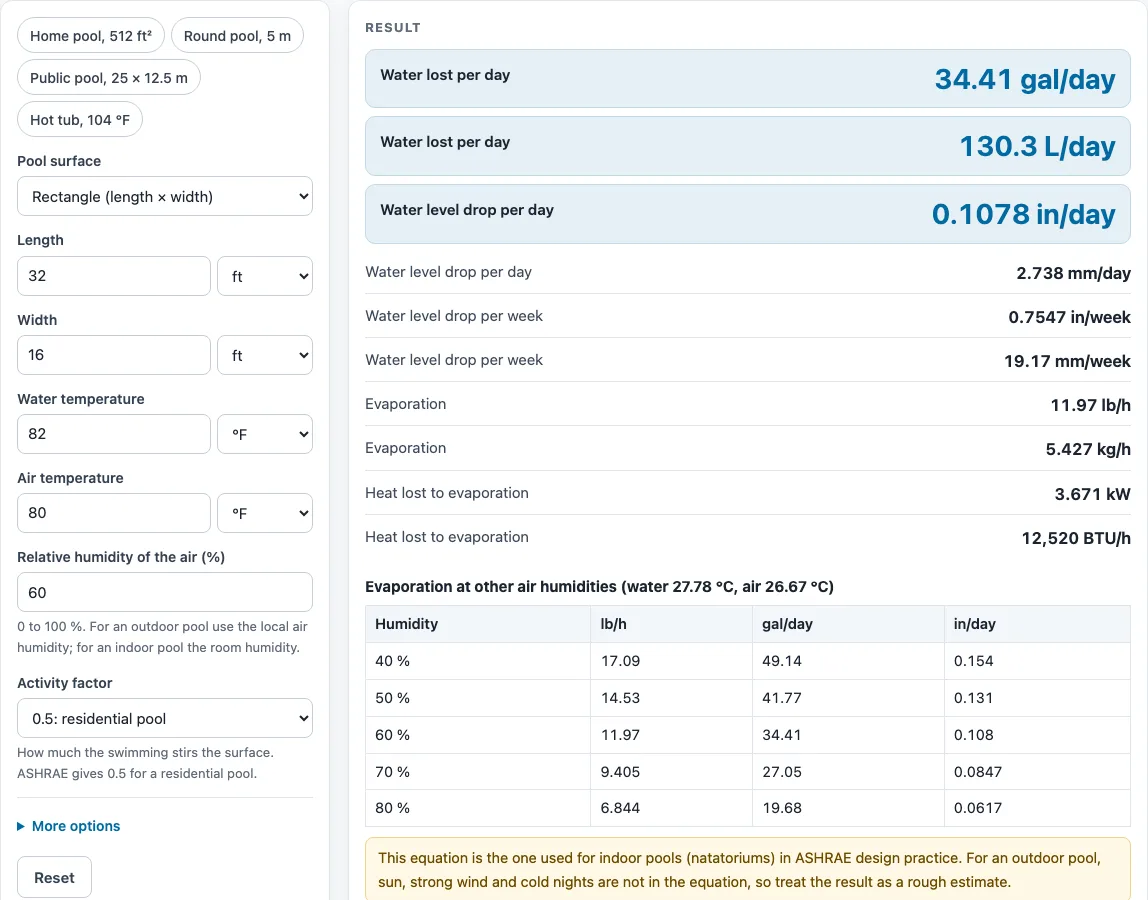Expand the More options section
This screenshot has width=1148, height=900.
tap(69, 826)
